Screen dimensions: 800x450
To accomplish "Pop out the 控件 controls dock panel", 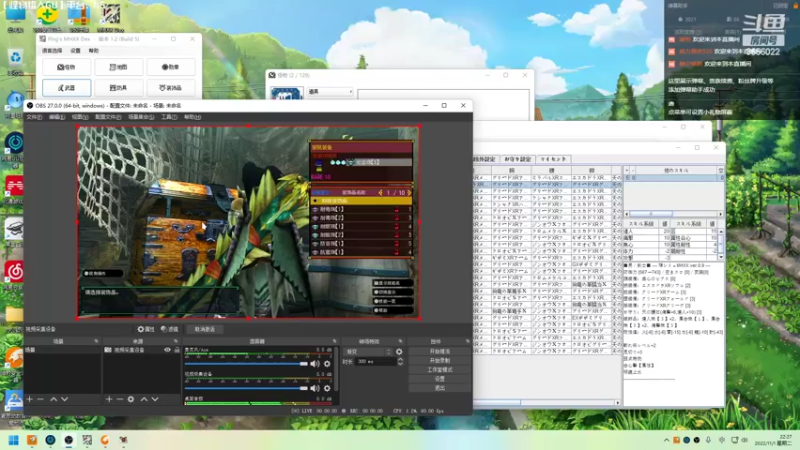I will click(x=467, y=341).
